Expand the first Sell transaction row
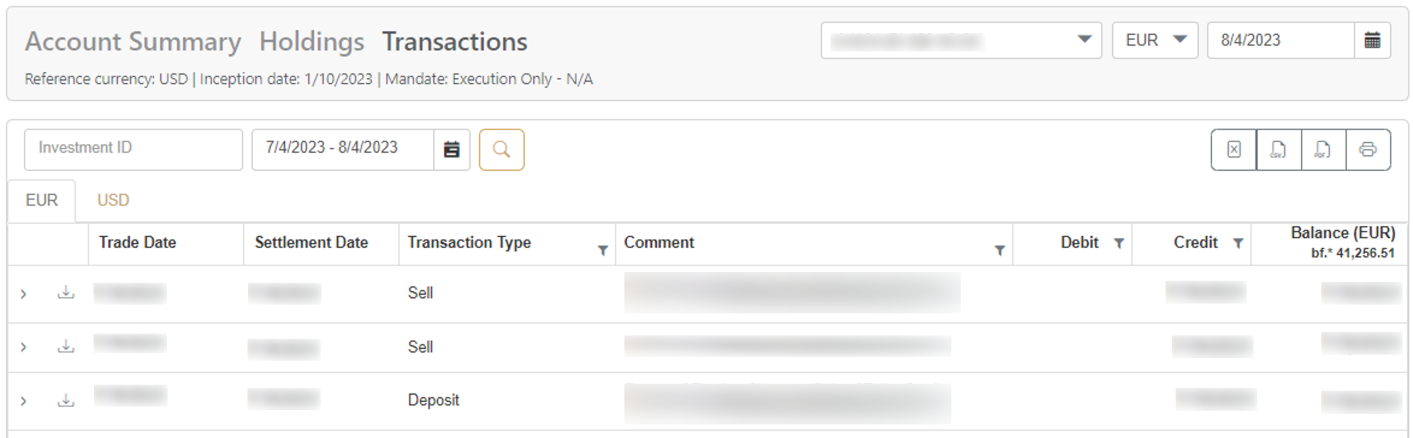Screen dimensions: 1413x438 click(x=24, y=294)
